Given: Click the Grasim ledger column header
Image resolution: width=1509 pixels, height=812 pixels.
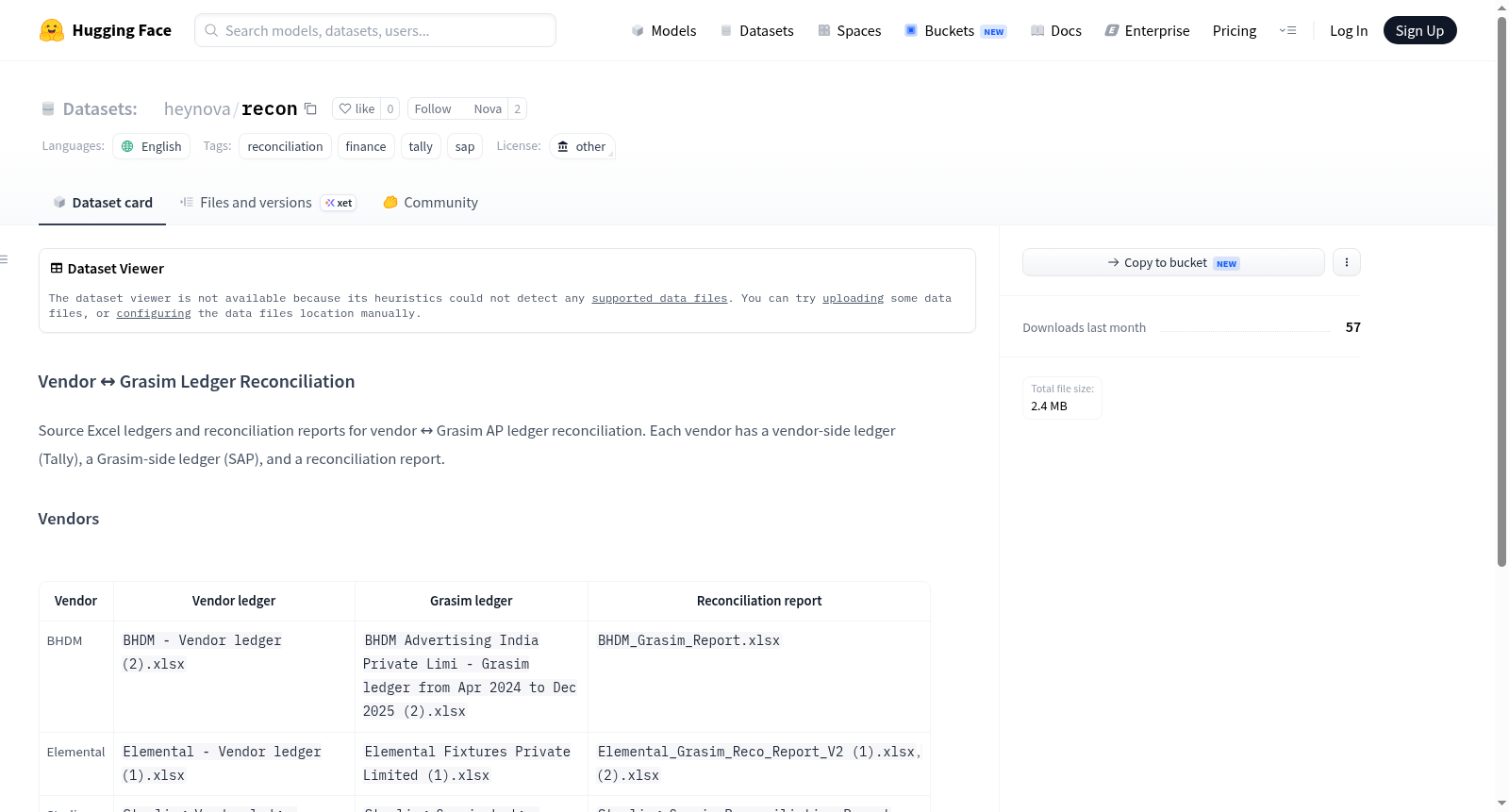Looking at the screenshot, I should pos(472,601).
